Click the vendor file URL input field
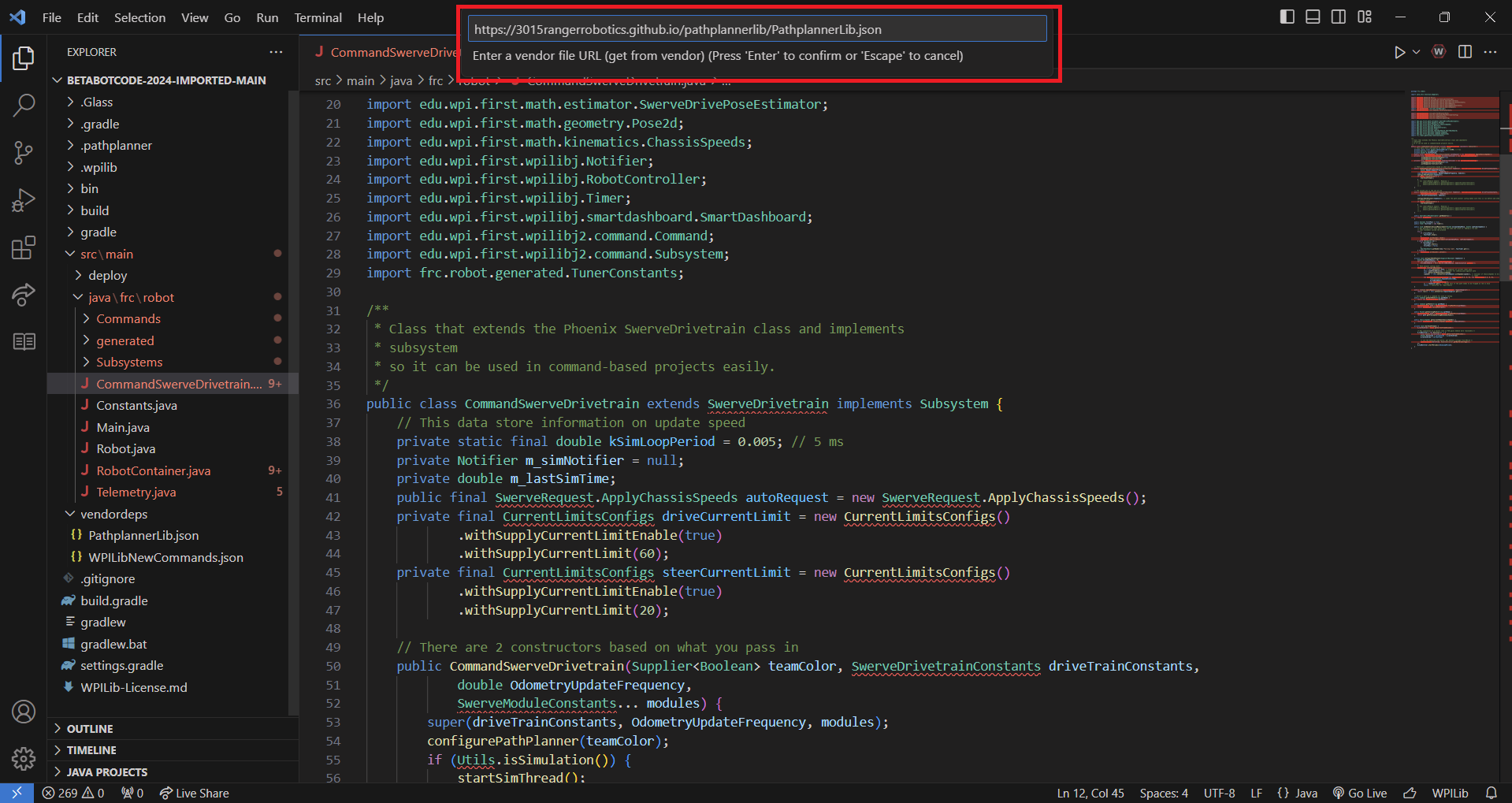1512x803 pixels. (x=756, y=29)
